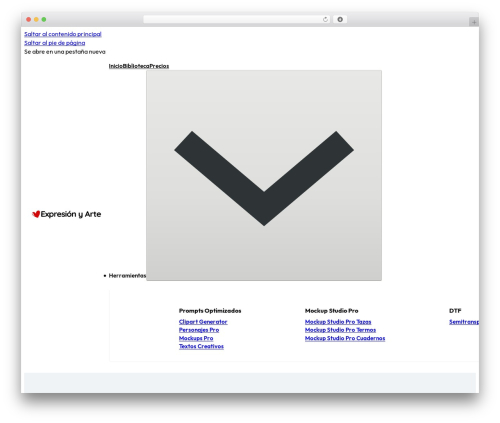Image resolution: width=500 pixels, height=423 pixels.
Task: Open Mockup Studio Pro Termos link
Action: point(340,330)
